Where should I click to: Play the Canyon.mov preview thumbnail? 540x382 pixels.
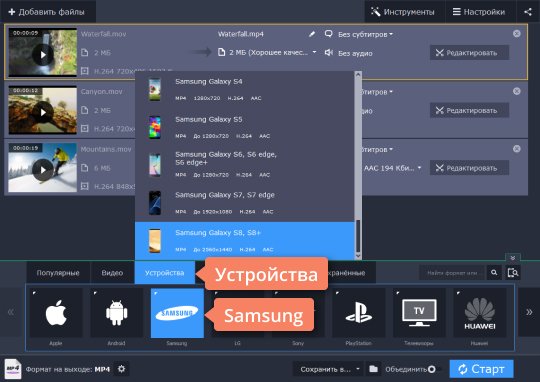pos(43,112)
